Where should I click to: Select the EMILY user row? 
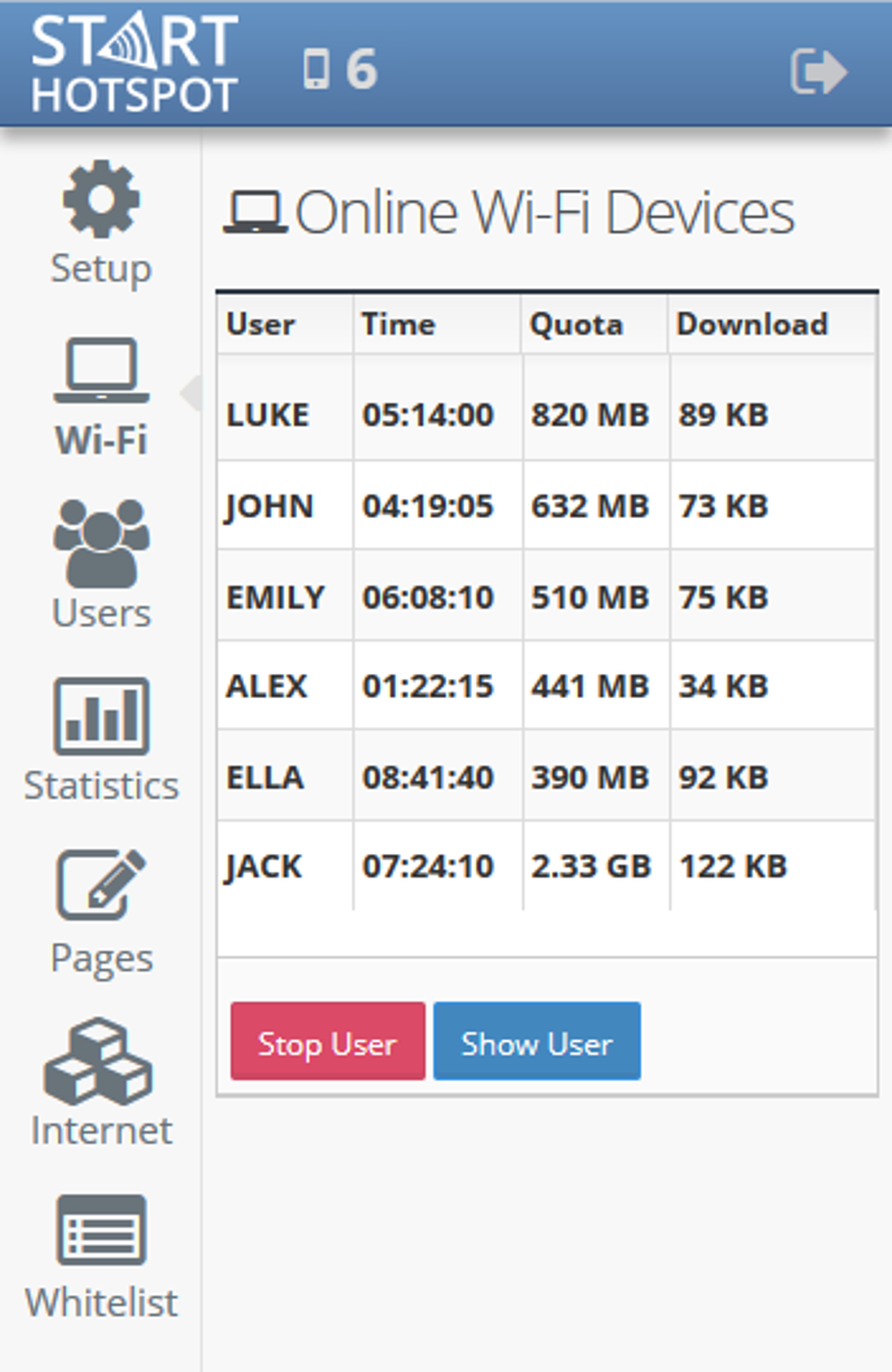546,597
